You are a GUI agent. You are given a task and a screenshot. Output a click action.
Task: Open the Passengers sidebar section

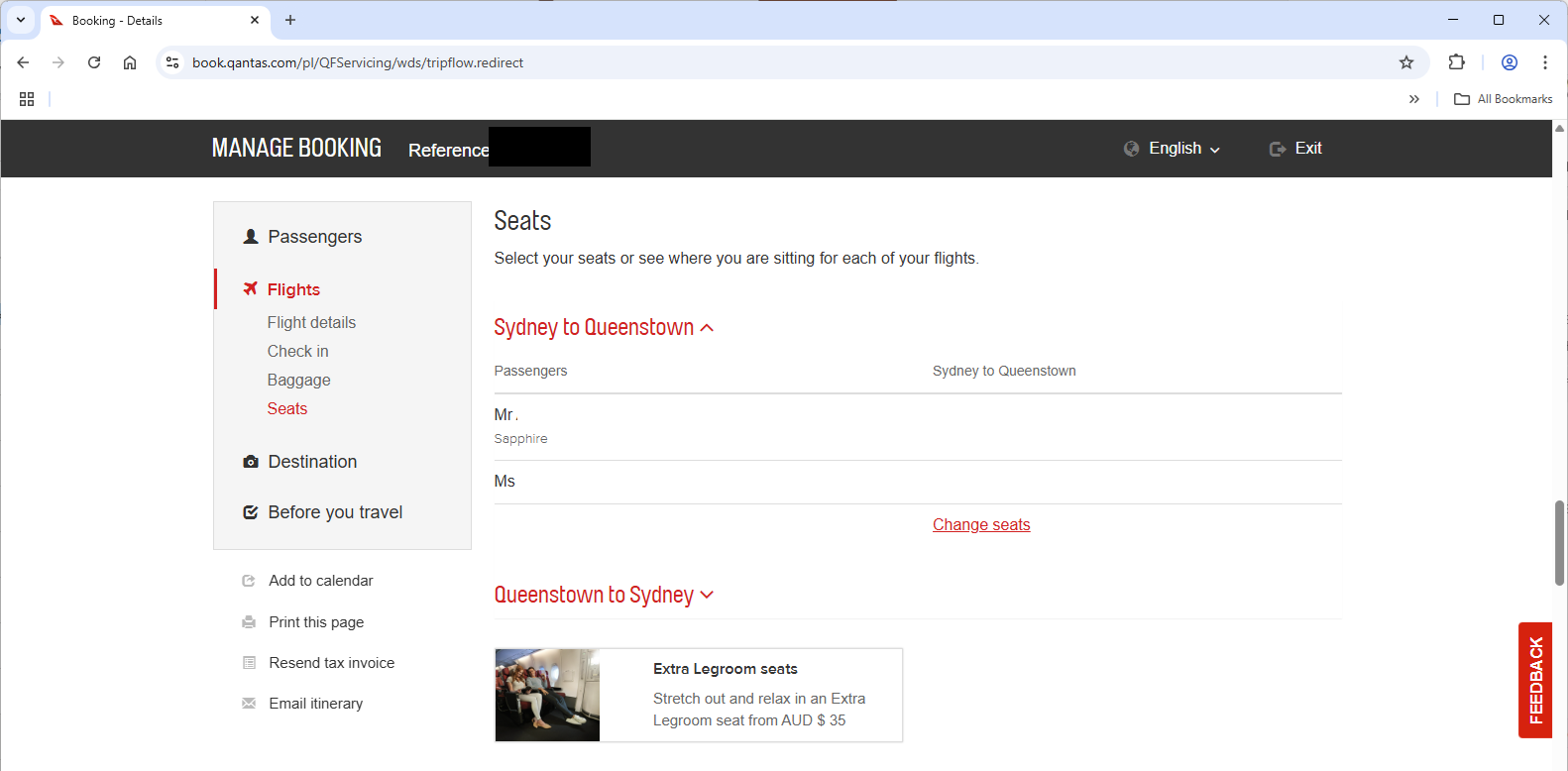click(314, 237)
